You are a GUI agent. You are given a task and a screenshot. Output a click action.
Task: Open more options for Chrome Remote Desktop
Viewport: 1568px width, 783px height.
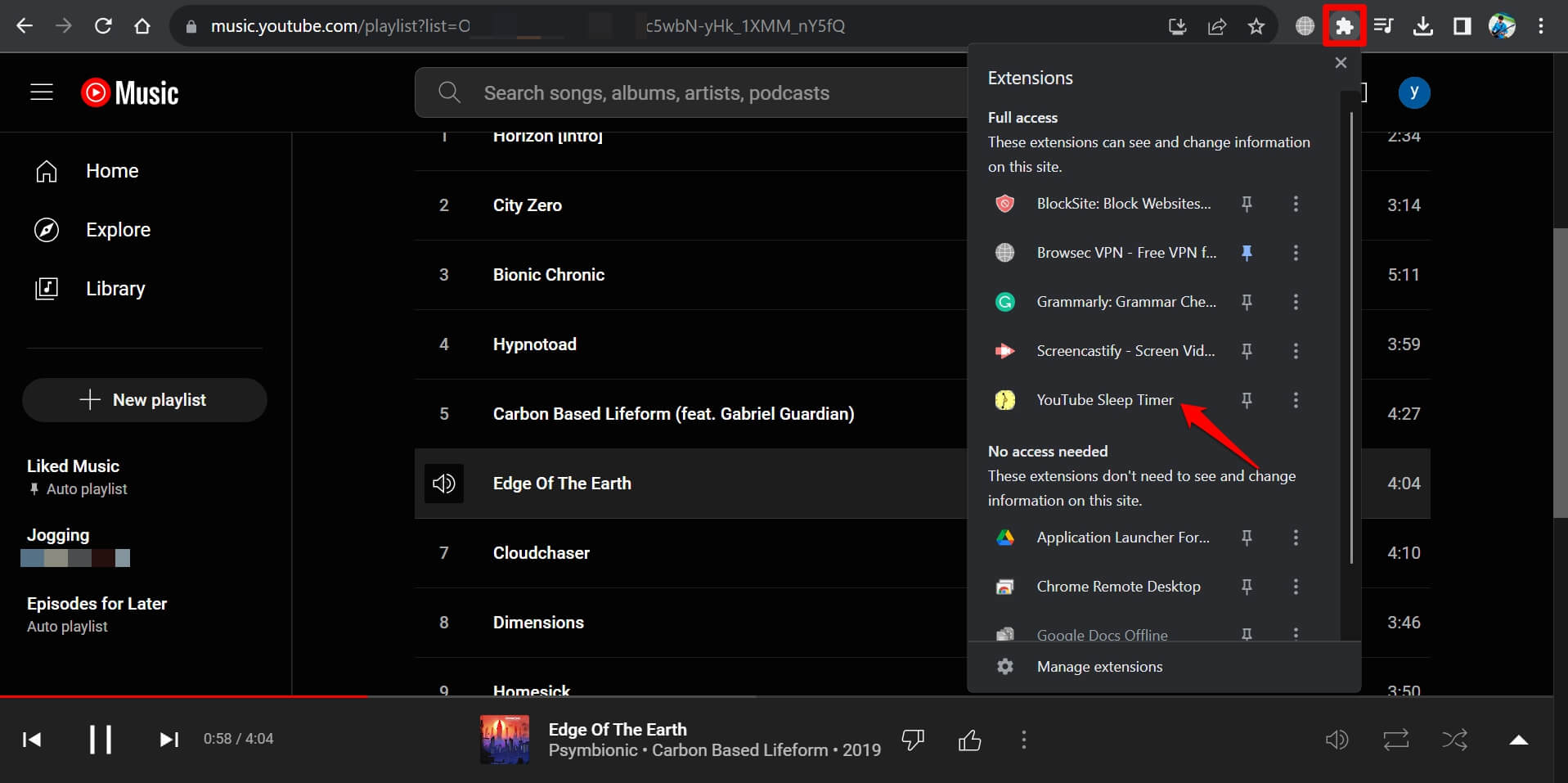1296,587
